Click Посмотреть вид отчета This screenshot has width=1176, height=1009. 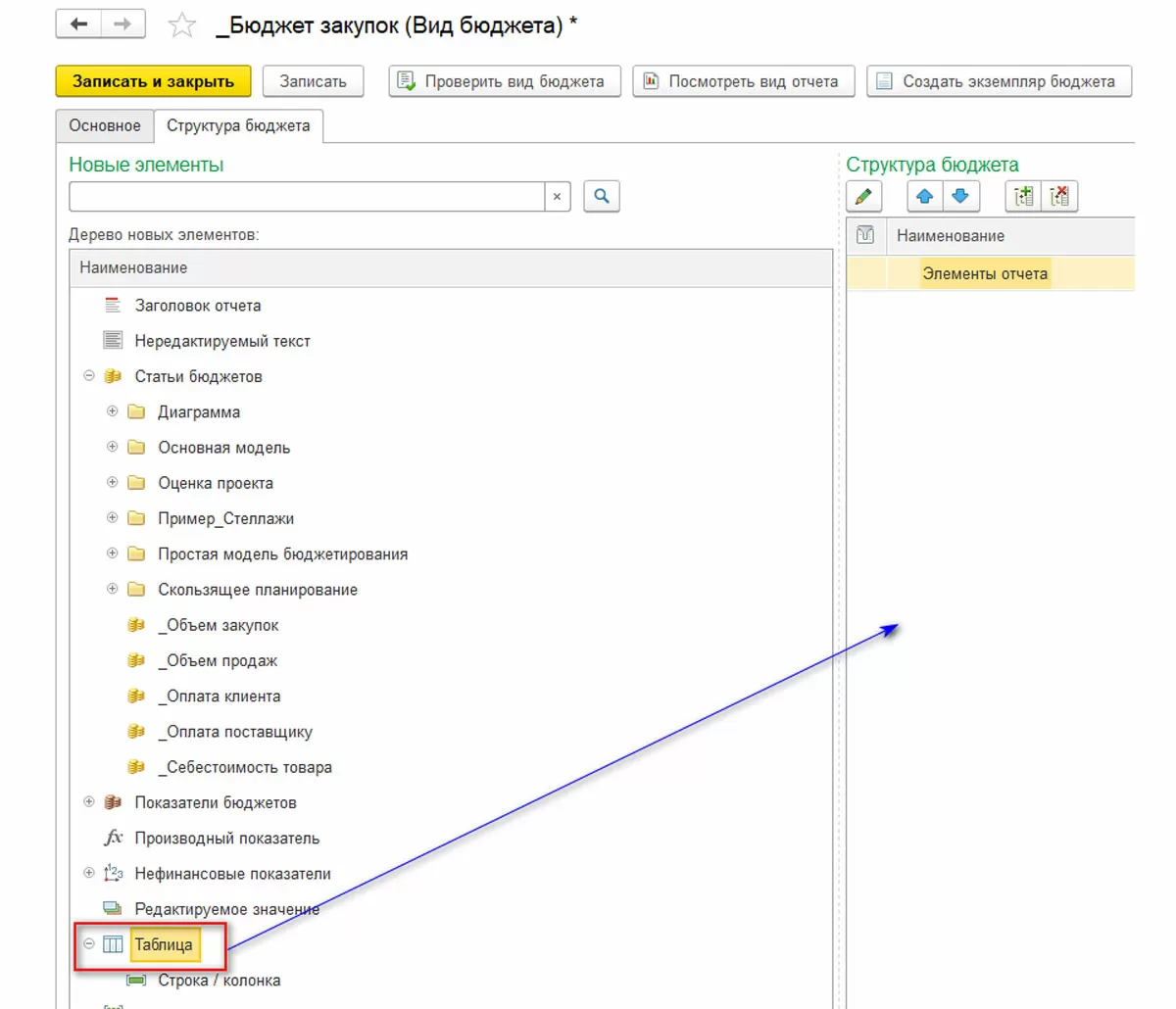(743, 81)
